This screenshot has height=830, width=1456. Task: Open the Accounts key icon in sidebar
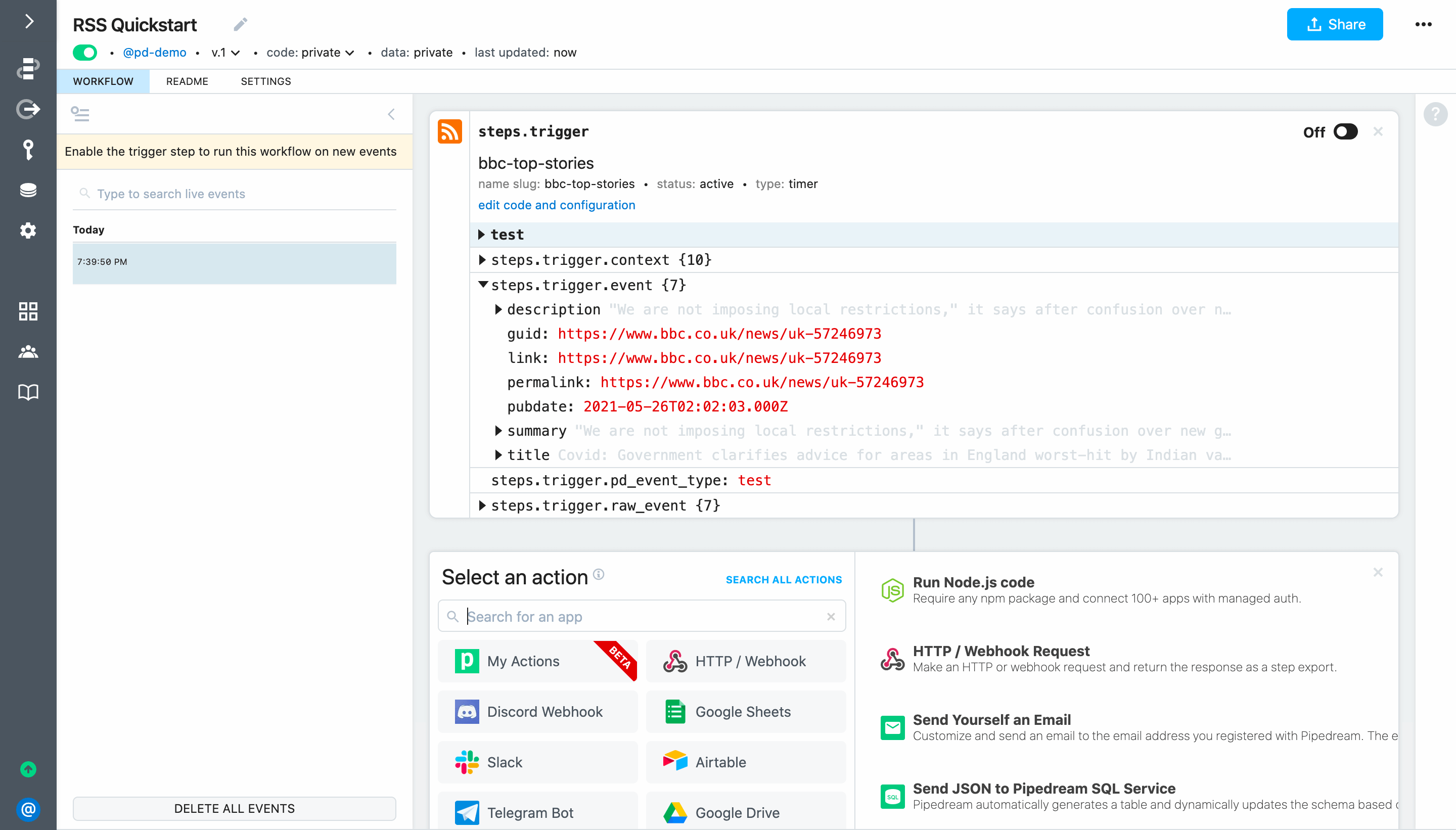(28, 149)
